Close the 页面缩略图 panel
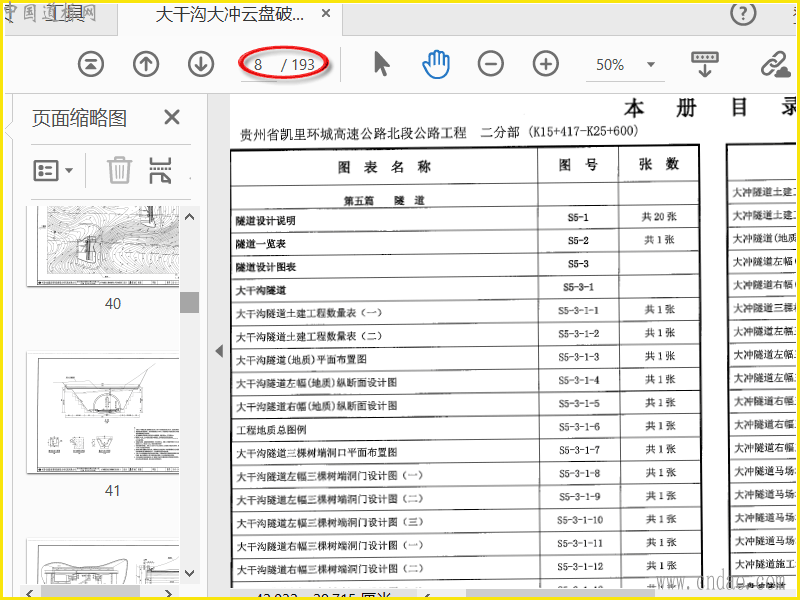This screenshot has height=600, width=800. 172,118
